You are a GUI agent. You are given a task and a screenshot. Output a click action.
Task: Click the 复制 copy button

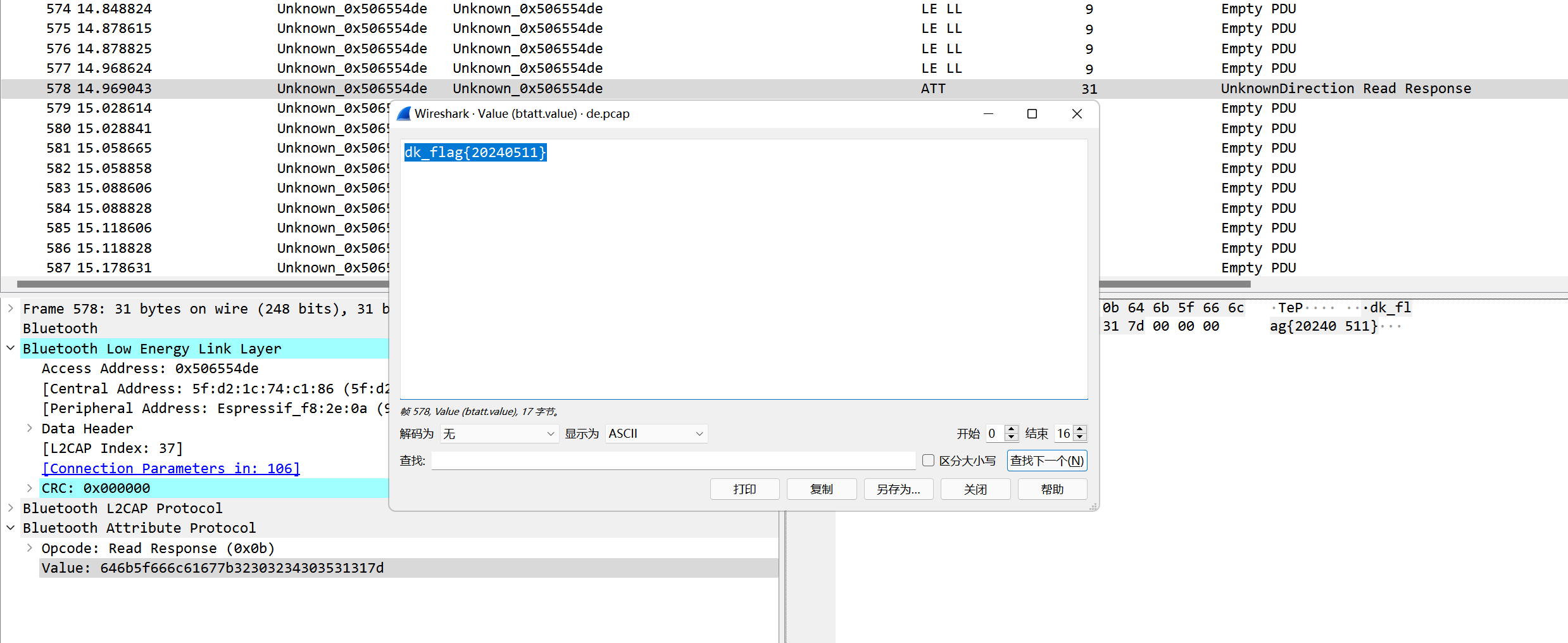point(822,489)
